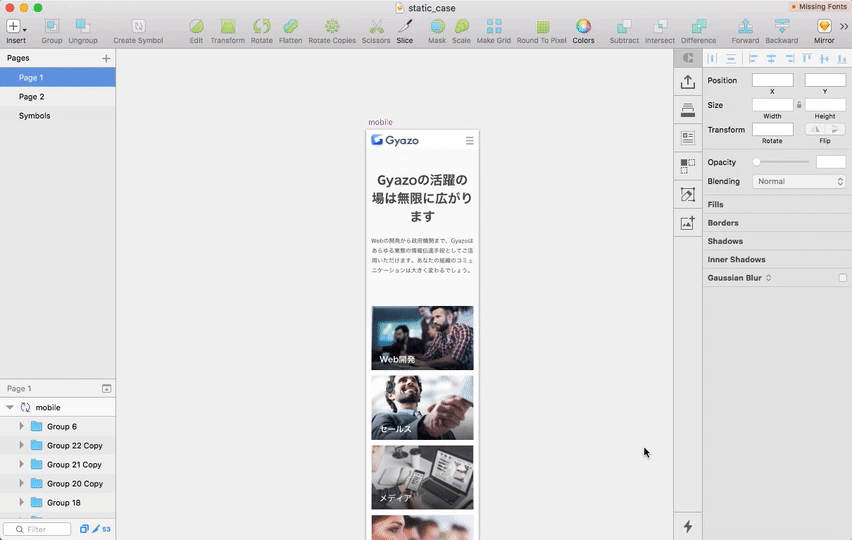Click the Rotate transform field

pyautogui.click(x=772, y=129)
